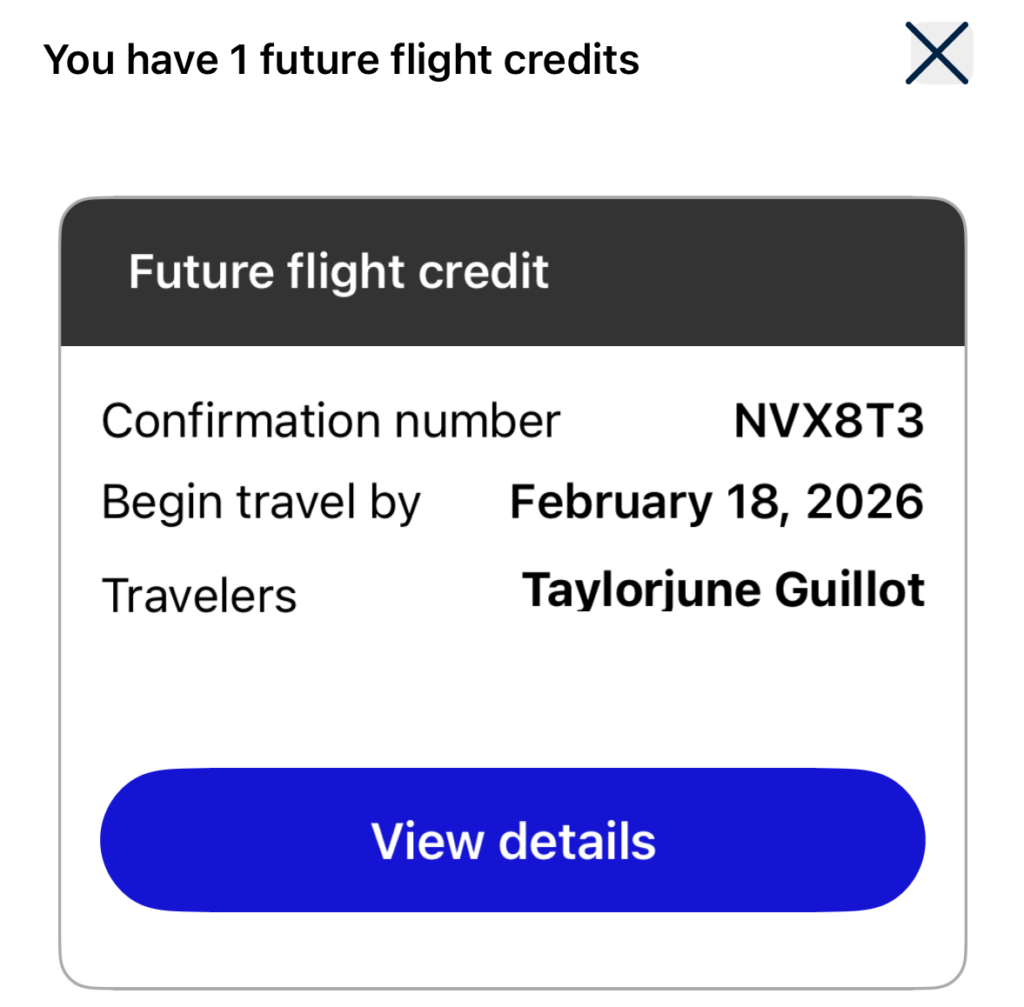Click the 'Future flight credit' card title
Viewport: 1024px width, 1007px height.
(x=338, y=272)
